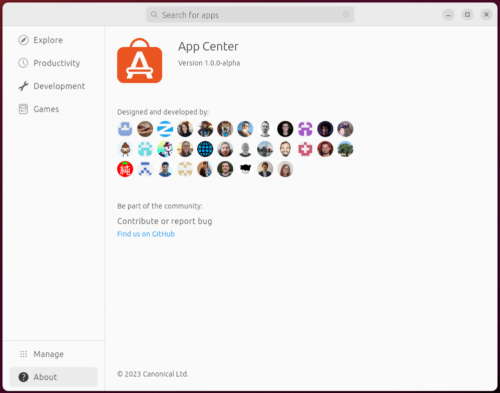The width and height of the screenshot is (500, 393).
Task: Click the black splat contributor avatar
Action: (x=245, y=169)
